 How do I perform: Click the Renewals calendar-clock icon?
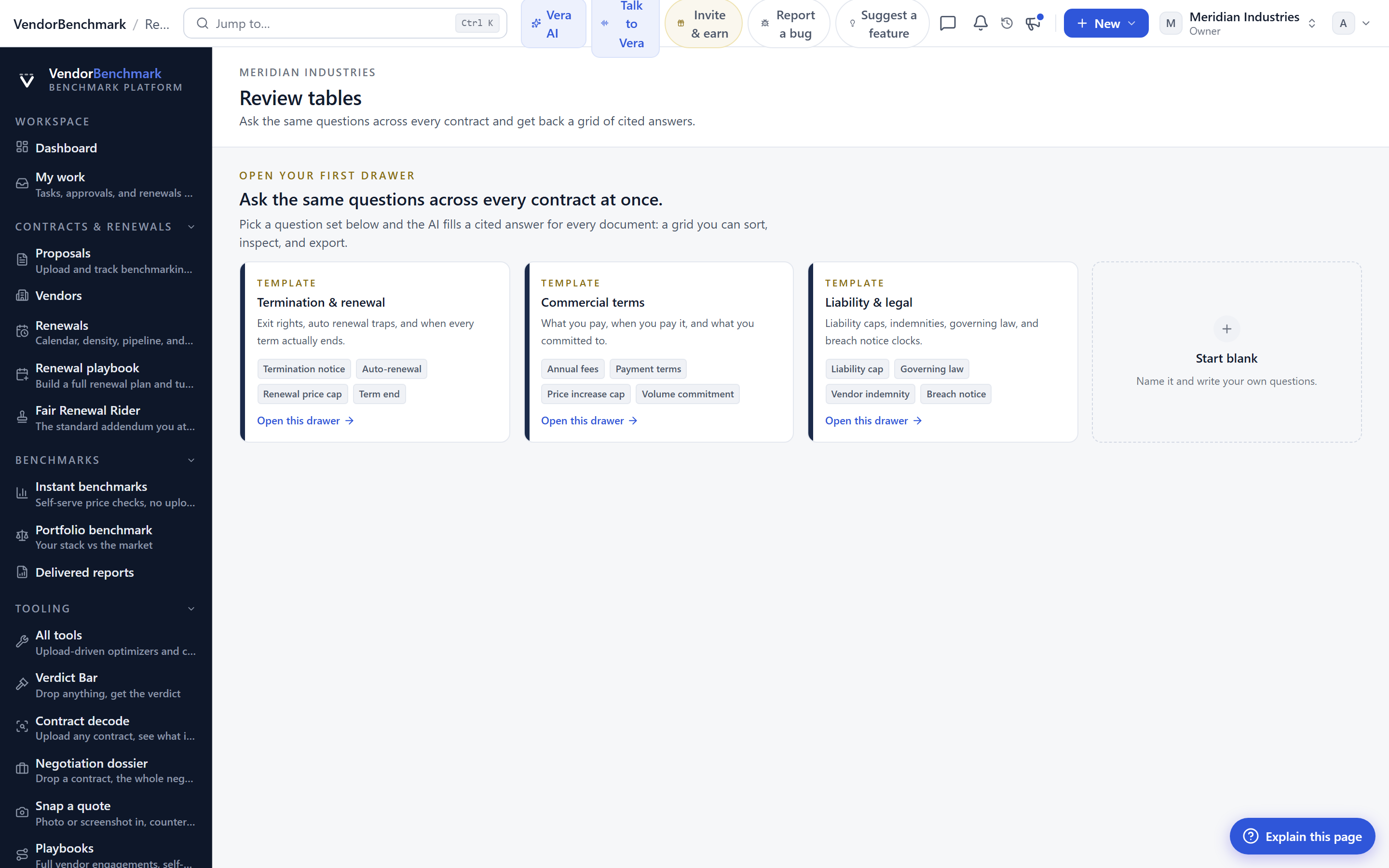click(x=22, y=332)
